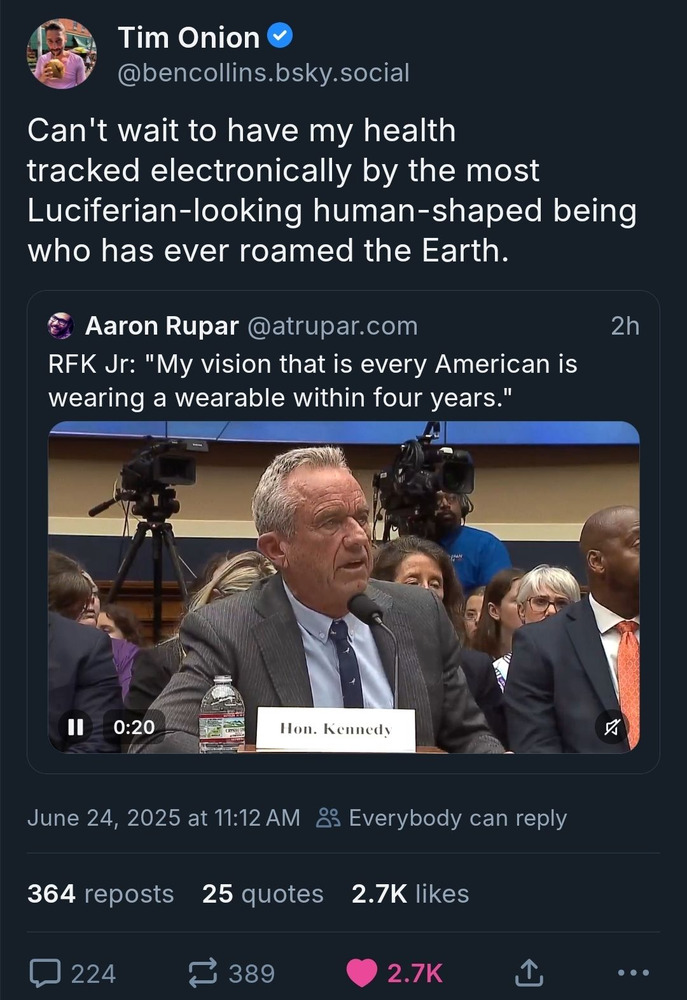Unmute the video with the speaker icon
The width and height of the screenshot is (687, 1000).
pyautogui.click(x=612, y=726)
